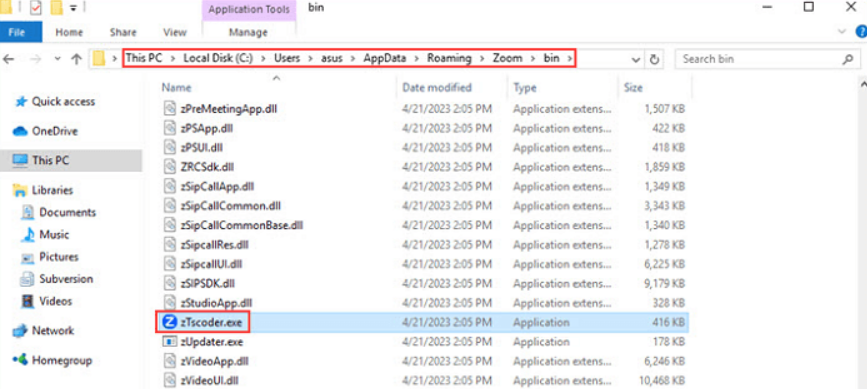
Task: Click the zSipCallApp.dll file icon
Action: point(169,186)
